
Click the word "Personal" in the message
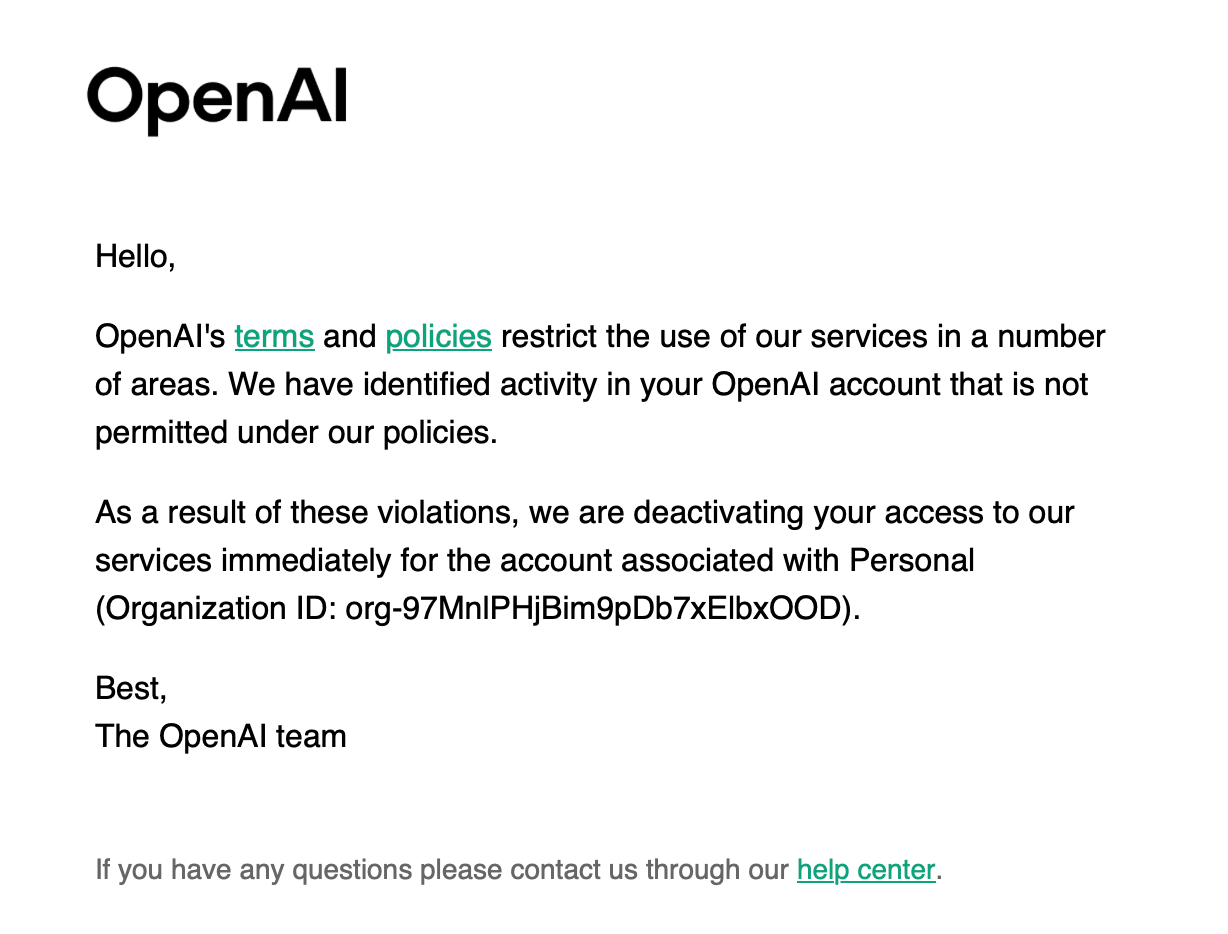pyautogui.click(x=911, y=561)
